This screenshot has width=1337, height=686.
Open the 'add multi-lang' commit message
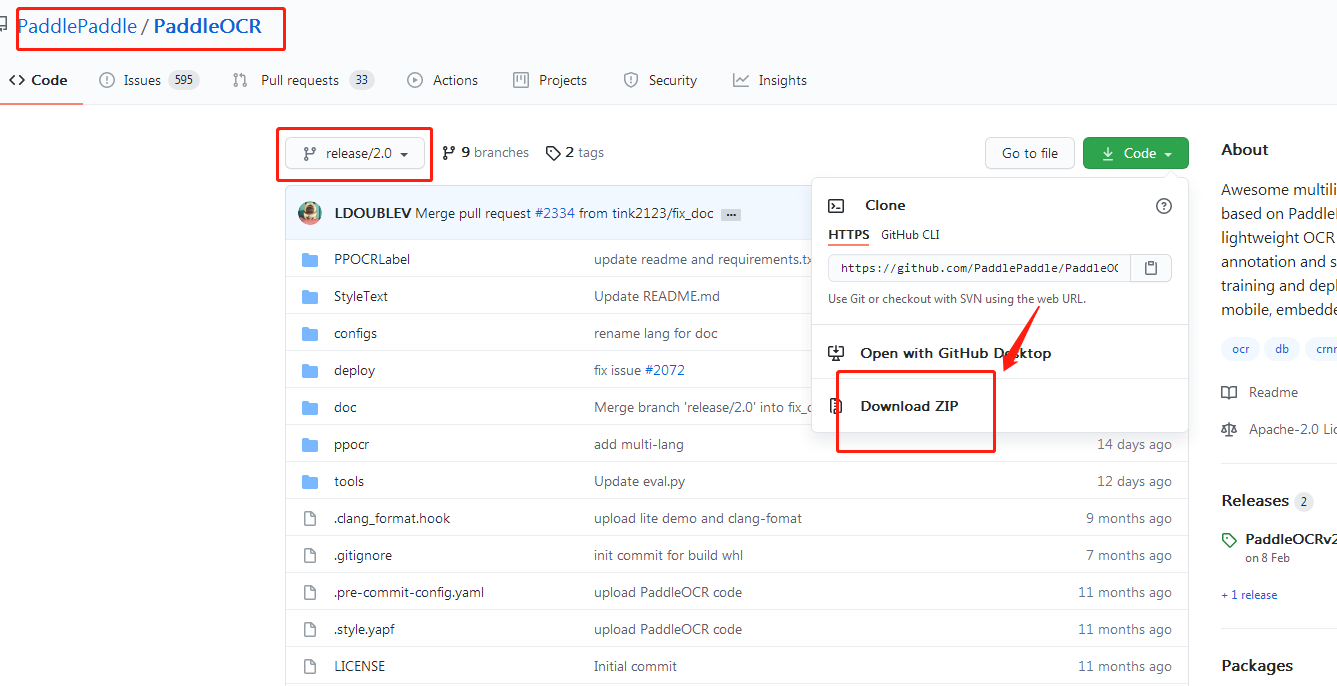pos(639,444)
